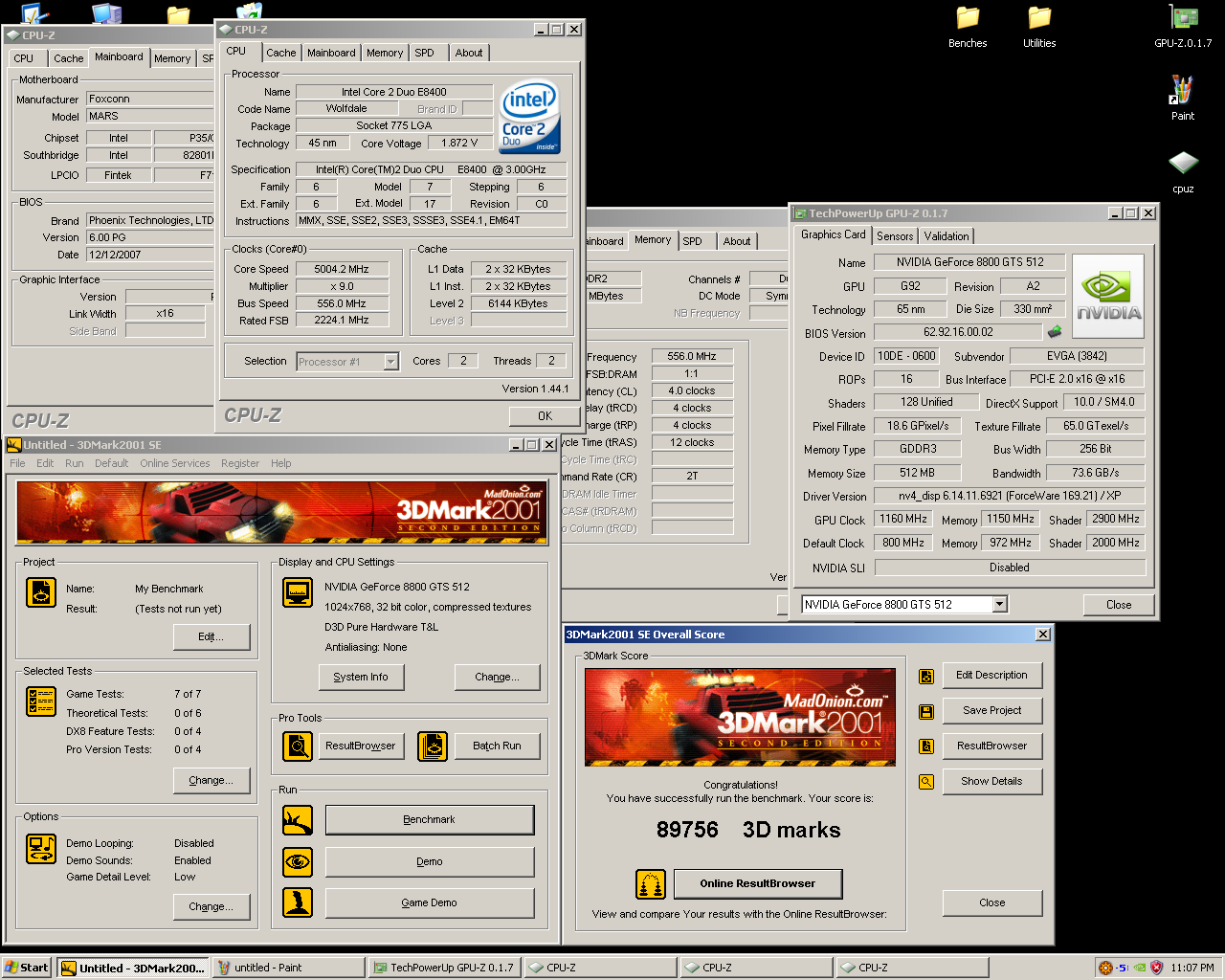This screenshot has width=1225, height=980.
Task: Switch to Cache tab in front CPU-Z
Action: point(280,53)
